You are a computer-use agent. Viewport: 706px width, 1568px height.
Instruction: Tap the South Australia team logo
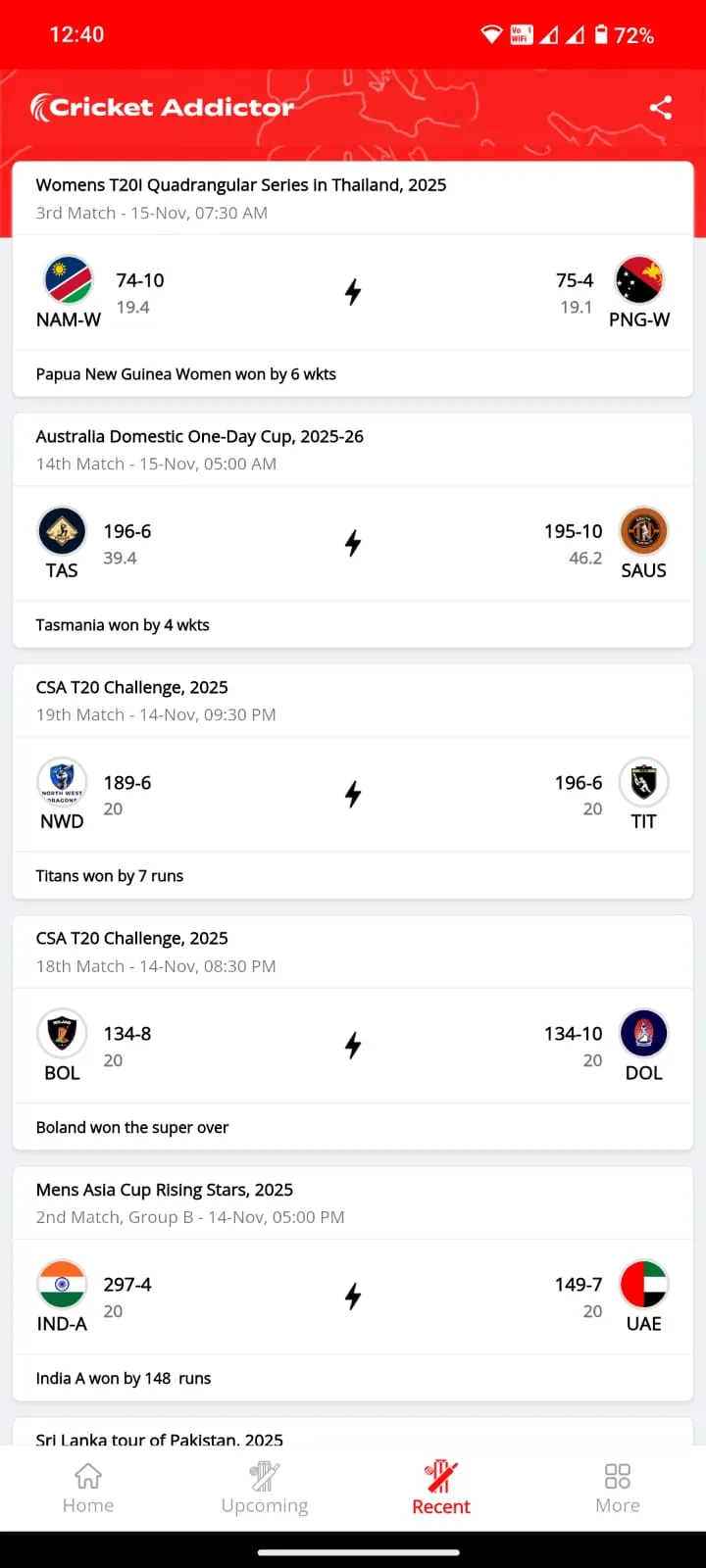pos(643,531)
